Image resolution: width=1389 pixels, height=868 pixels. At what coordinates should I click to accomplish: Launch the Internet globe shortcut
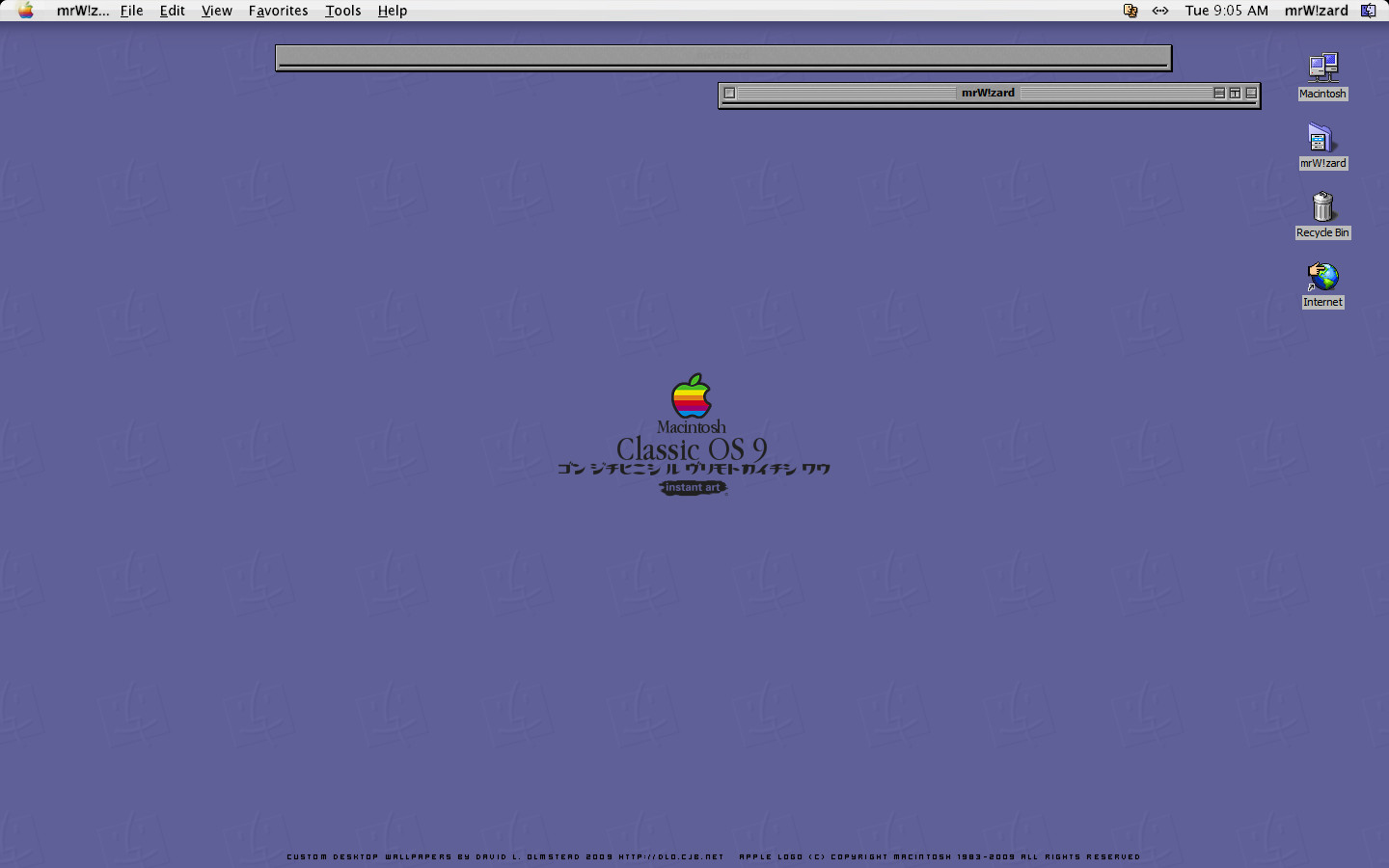tap(1322, 278)
